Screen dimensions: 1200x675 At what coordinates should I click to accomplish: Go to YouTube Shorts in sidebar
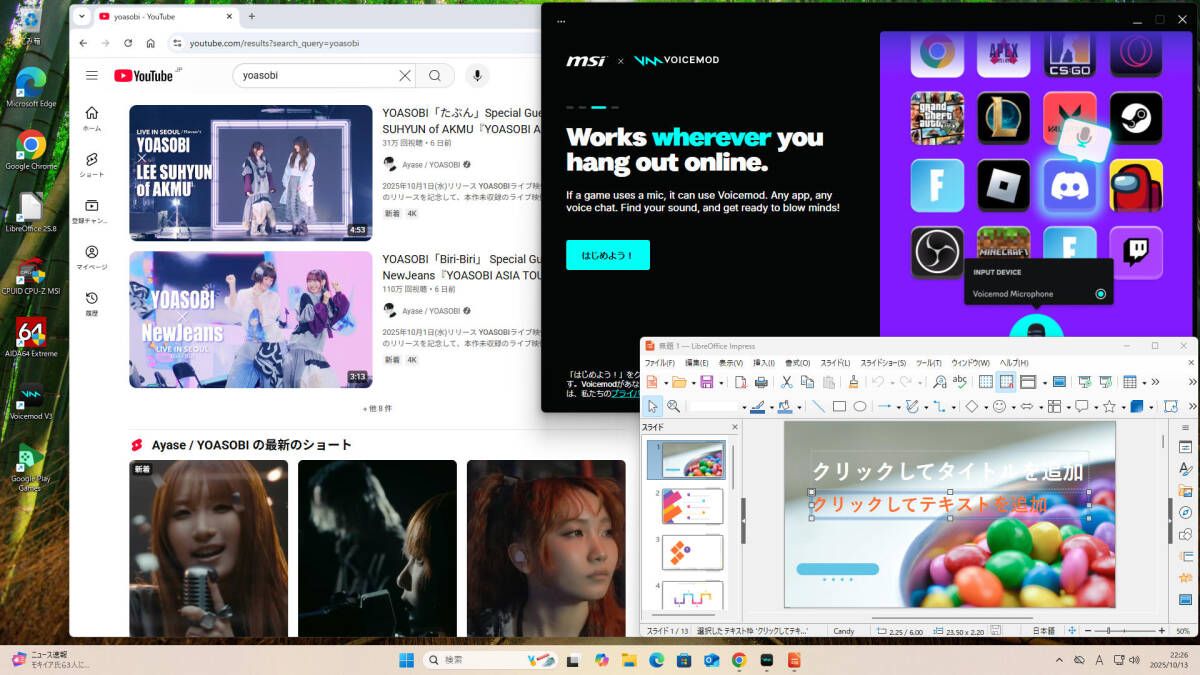pos(92,165)
